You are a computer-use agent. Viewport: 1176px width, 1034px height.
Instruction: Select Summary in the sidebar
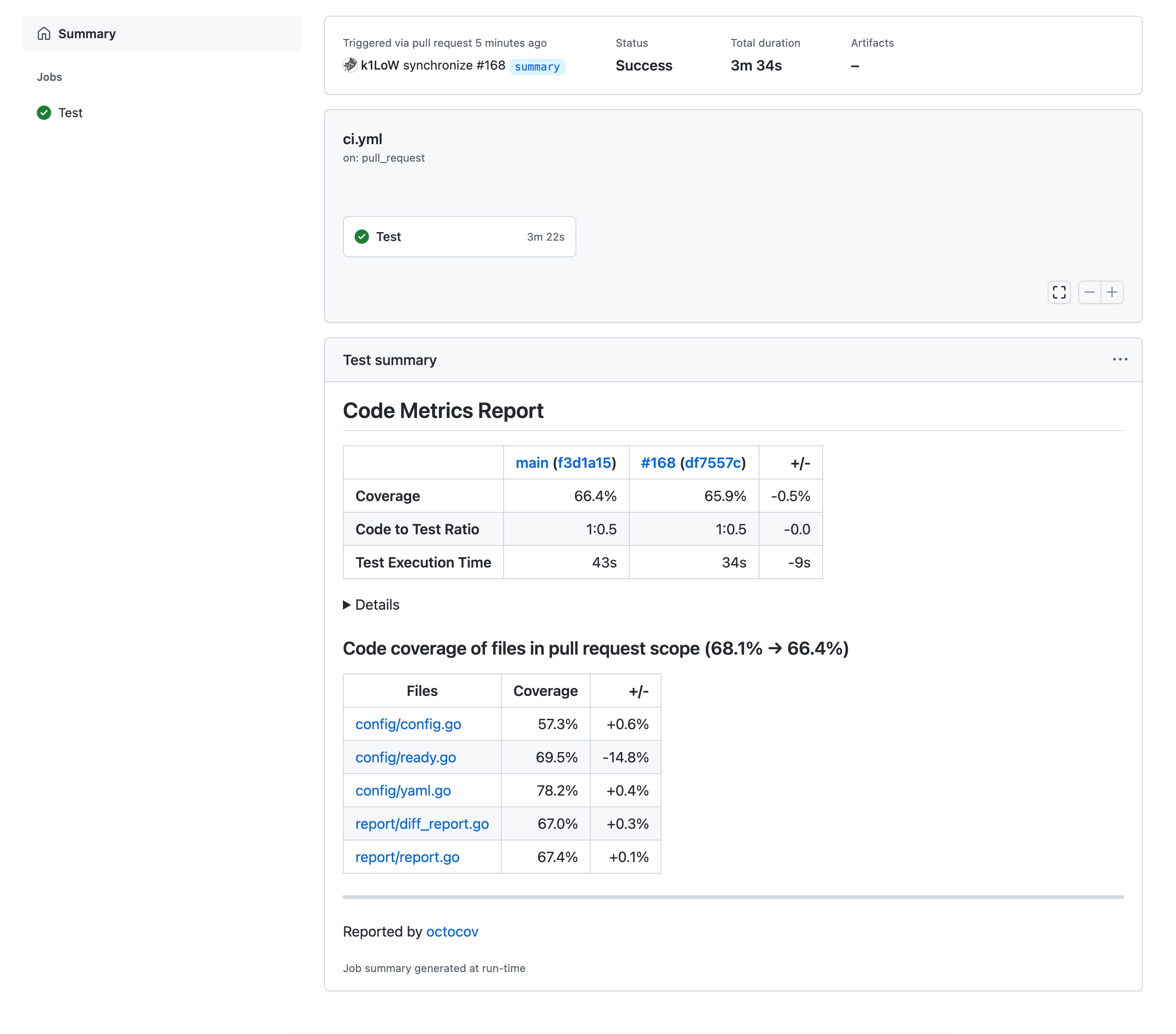[x=86, y=33]
